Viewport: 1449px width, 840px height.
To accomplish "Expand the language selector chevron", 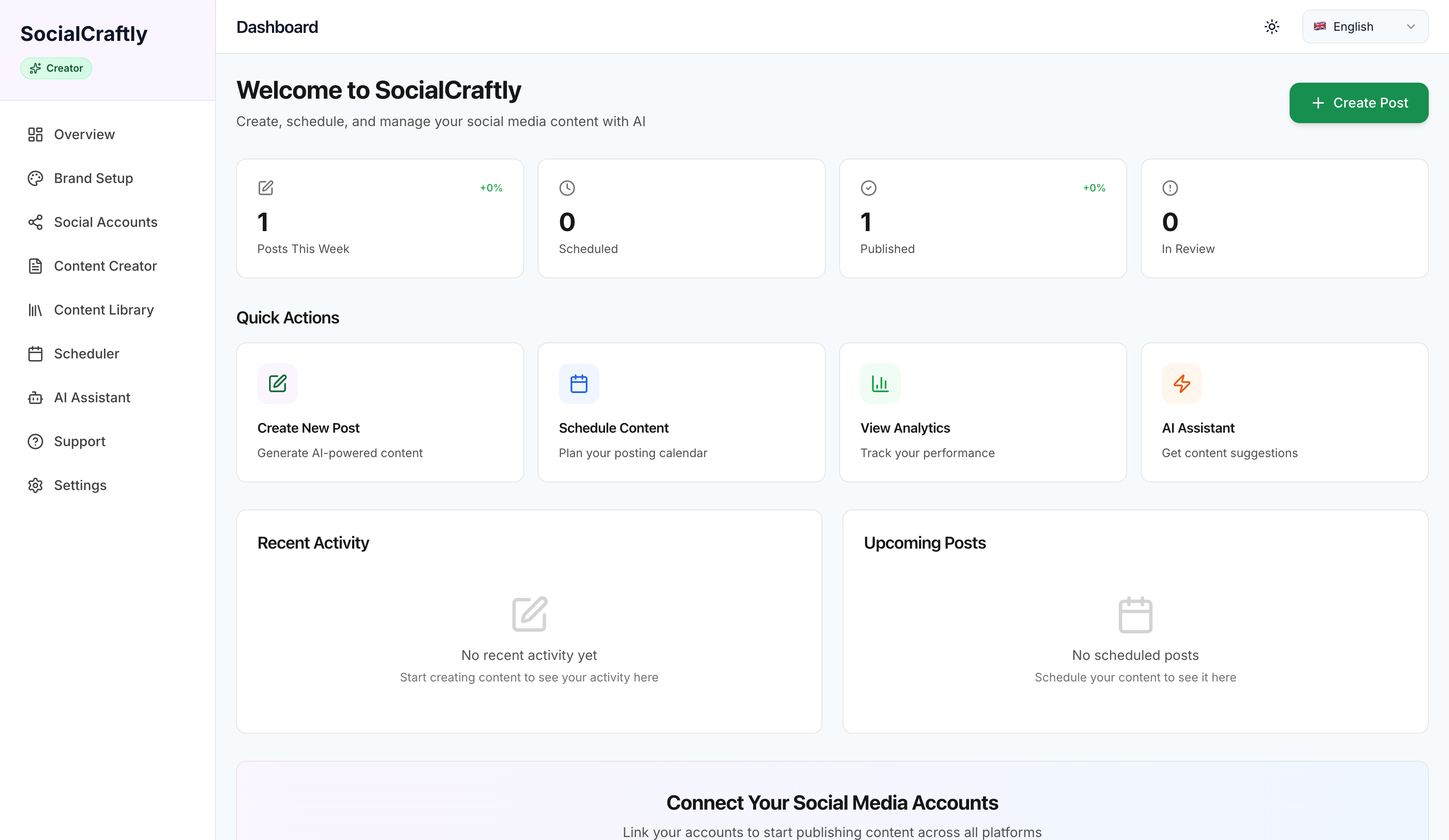I will [1411, 27].
